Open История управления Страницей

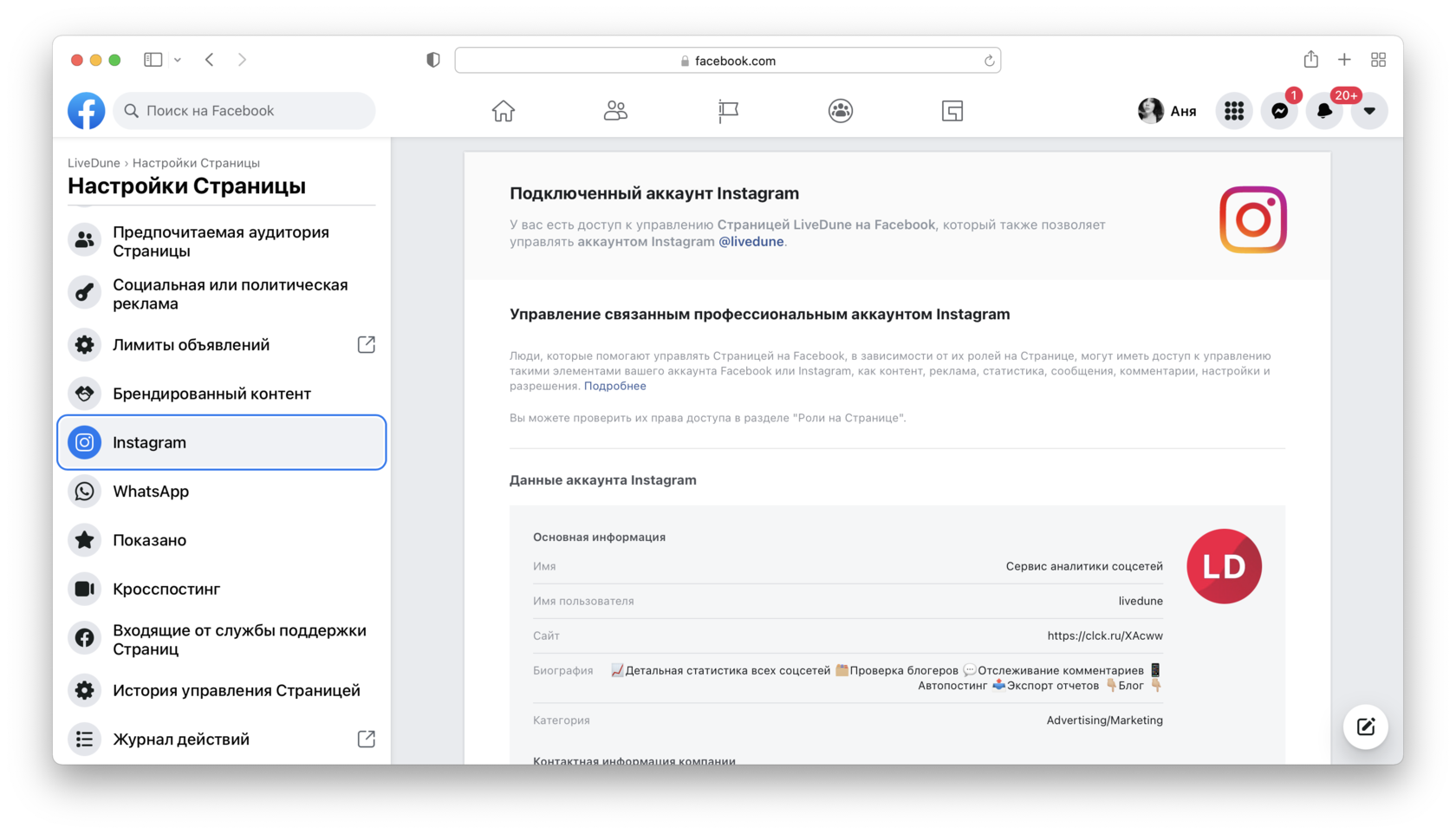pos(236,690)
